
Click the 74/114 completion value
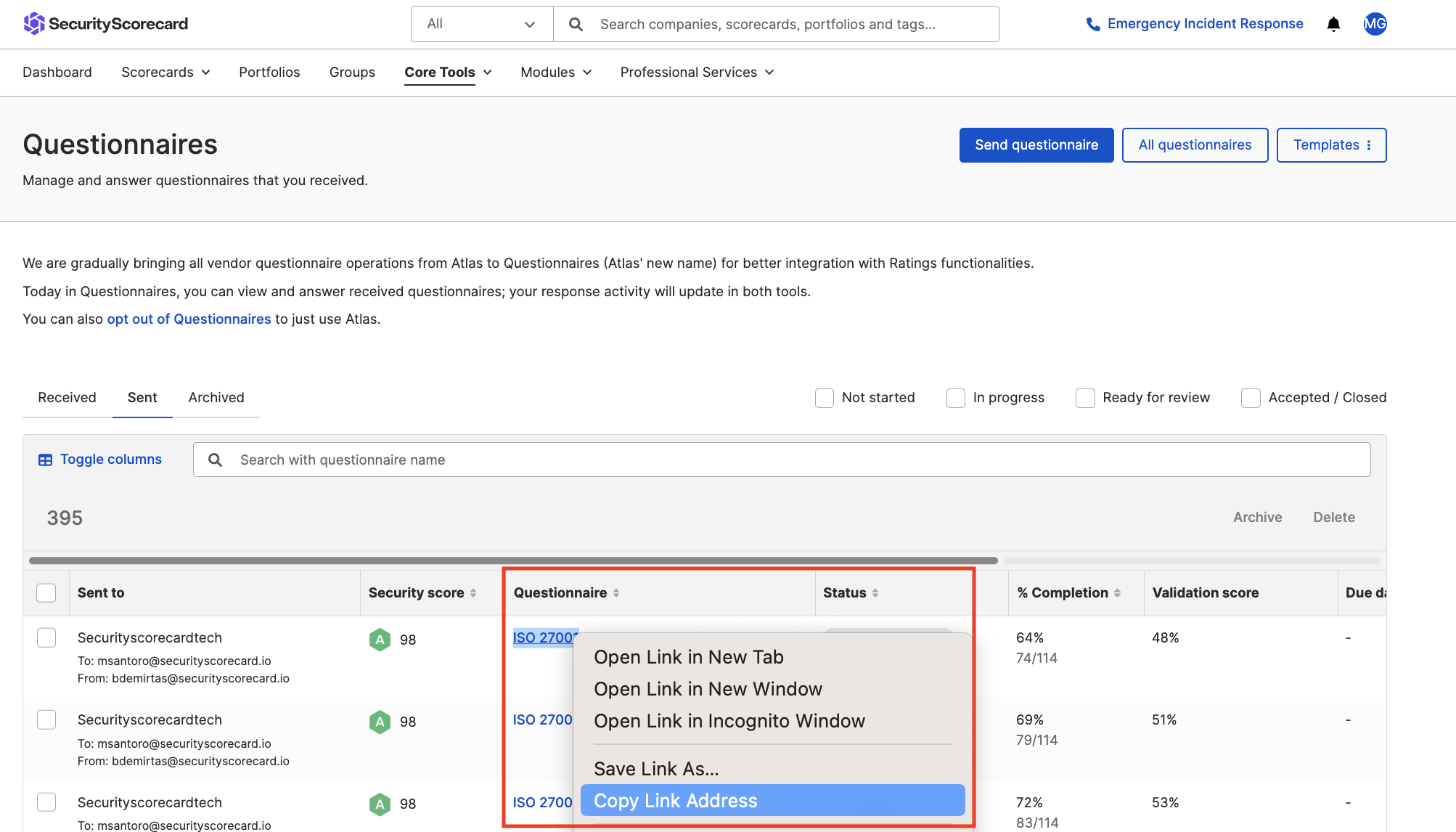(1036, 658)
